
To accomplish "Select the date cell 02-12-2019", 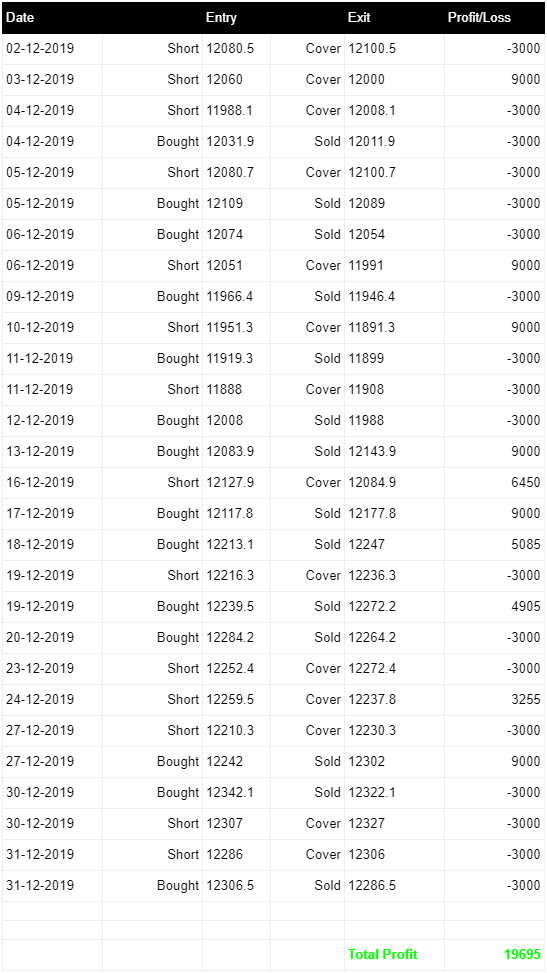I will (x=40, y=48).
